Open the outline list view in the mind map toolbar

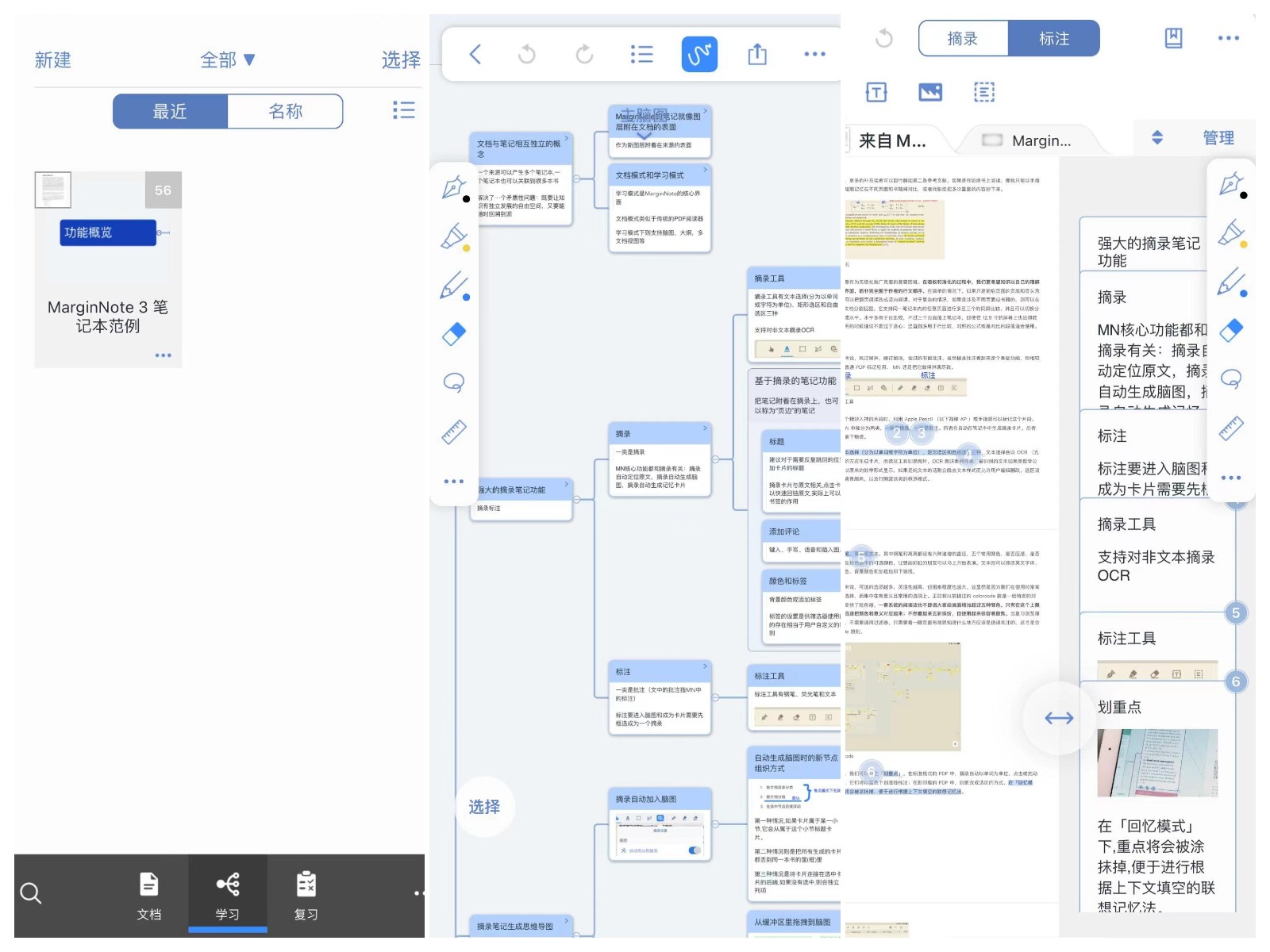point(641,54)
